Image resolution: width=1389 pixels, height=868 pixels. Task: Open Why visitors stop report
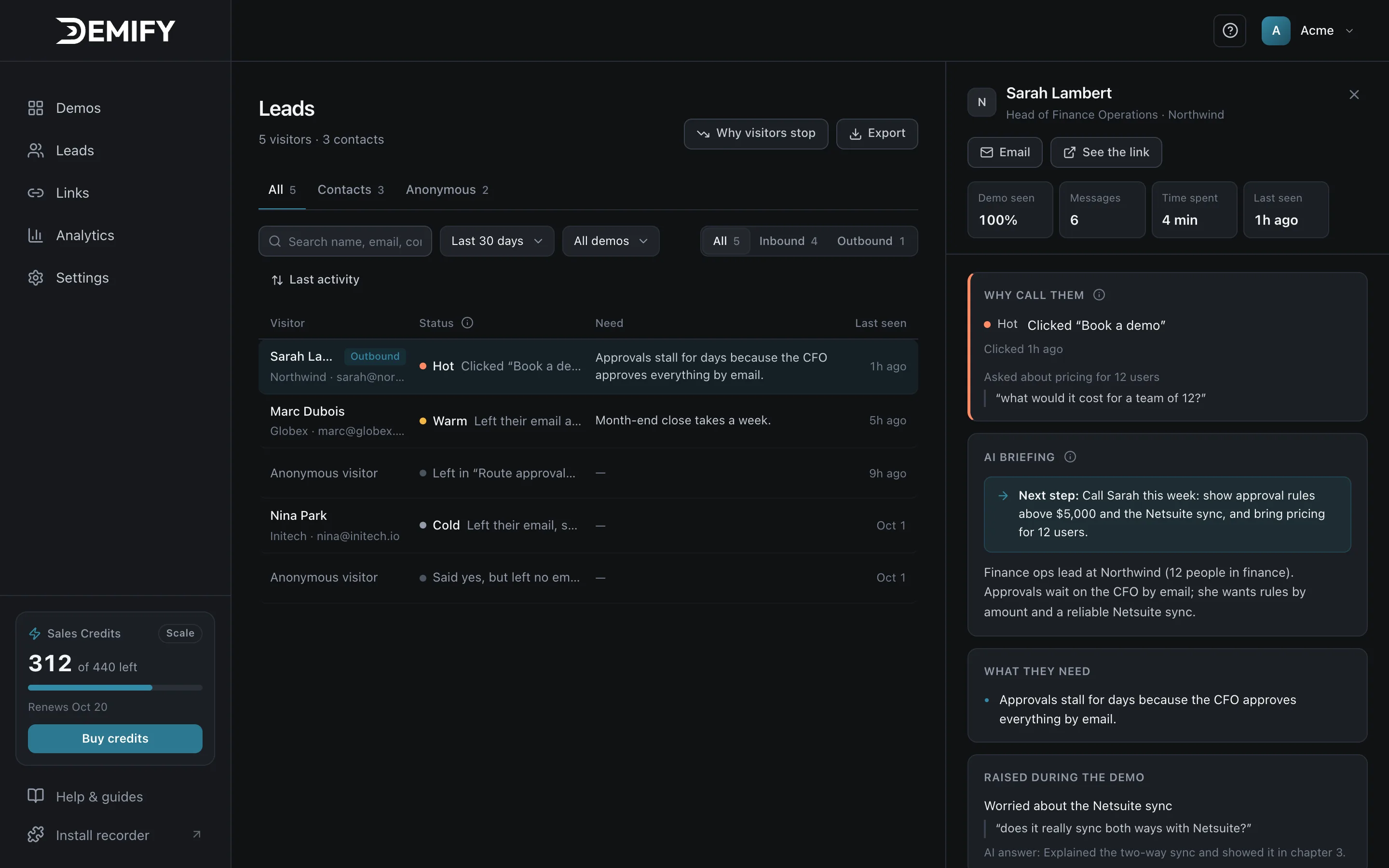756,134
